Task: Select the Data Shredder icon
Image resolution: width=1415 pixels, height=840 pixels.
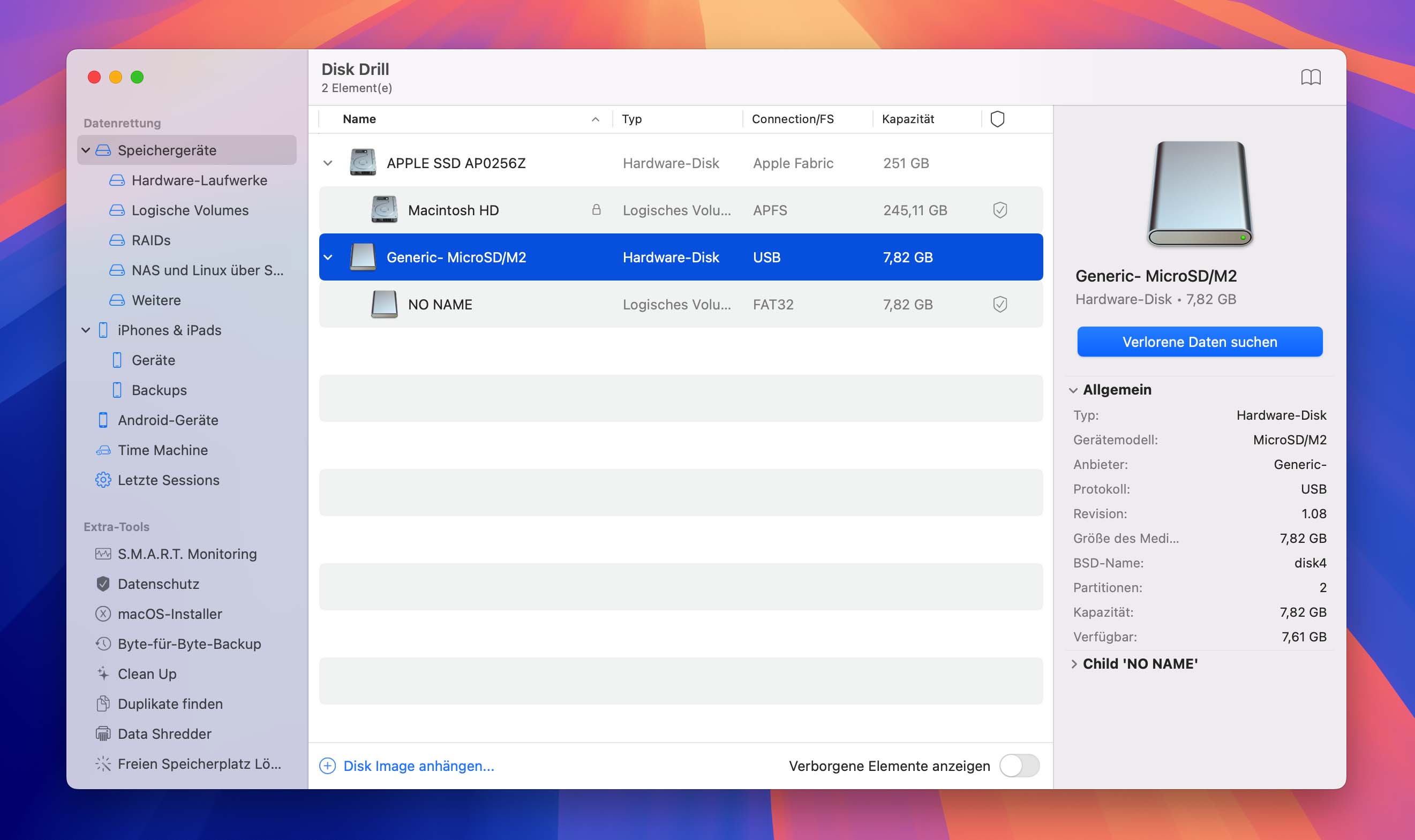Action: tap(102, 733)
